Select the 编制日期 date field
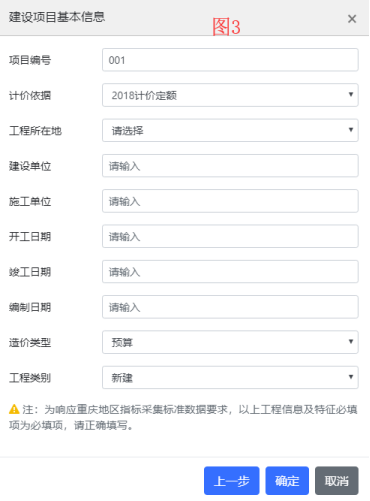Image resolution: width=370 pixels, height=501 pixels. [x=230, y=307]
